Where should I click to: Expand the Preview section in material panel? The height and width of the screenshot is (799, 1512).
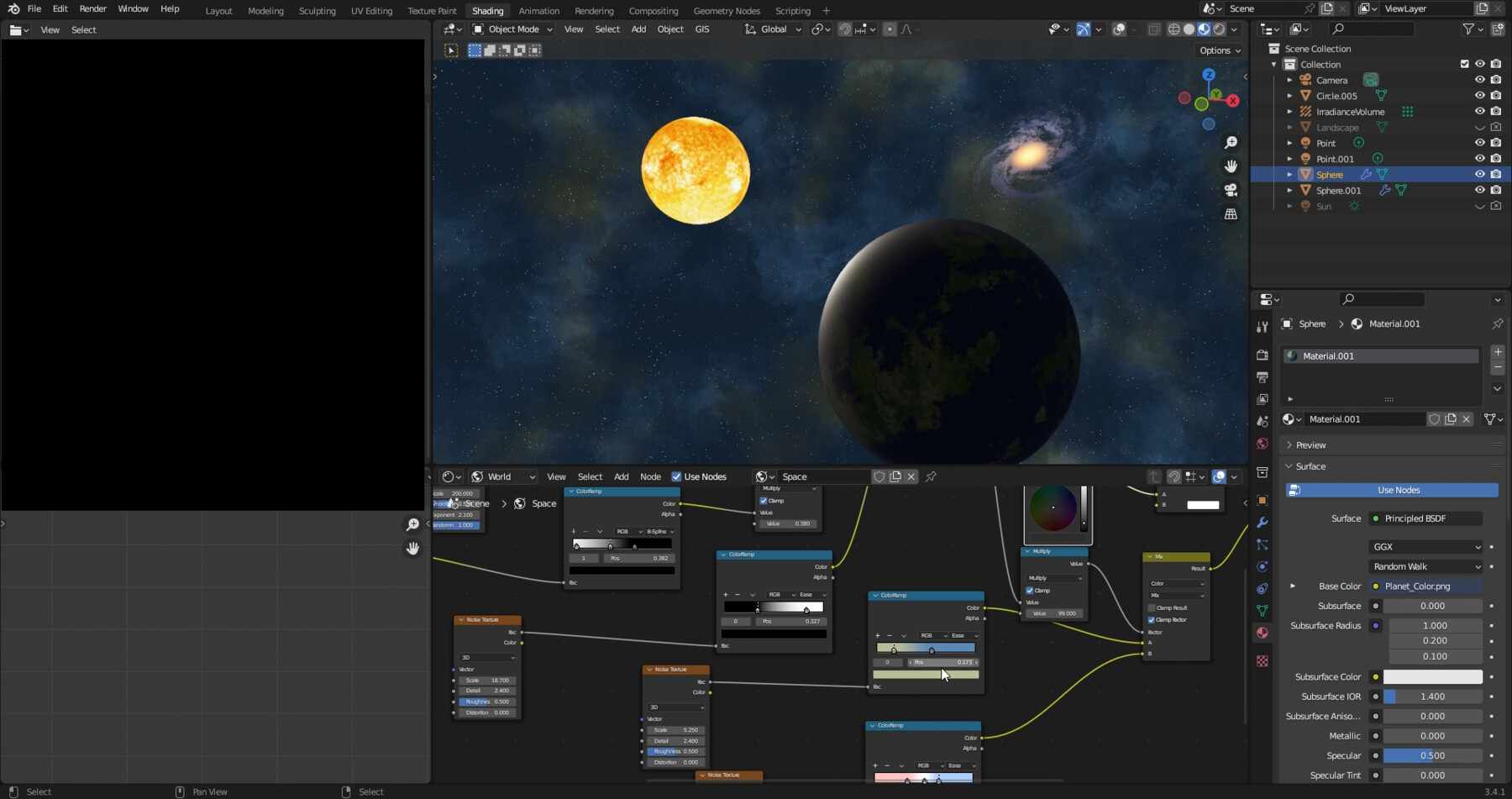click(x=1309, y=444)
